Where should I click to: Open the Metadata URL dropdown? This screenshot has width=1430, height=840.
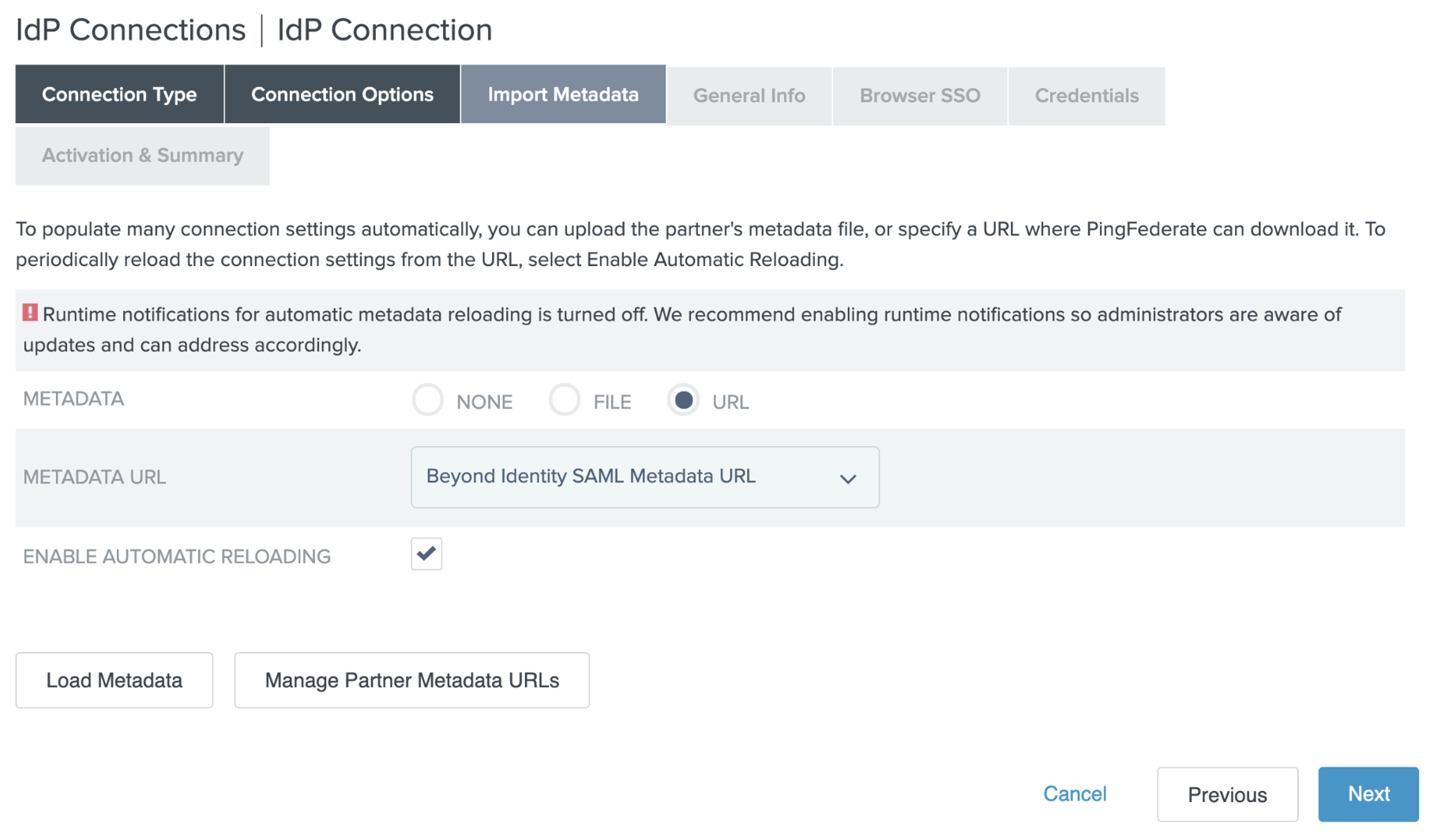tap(644, 478)
